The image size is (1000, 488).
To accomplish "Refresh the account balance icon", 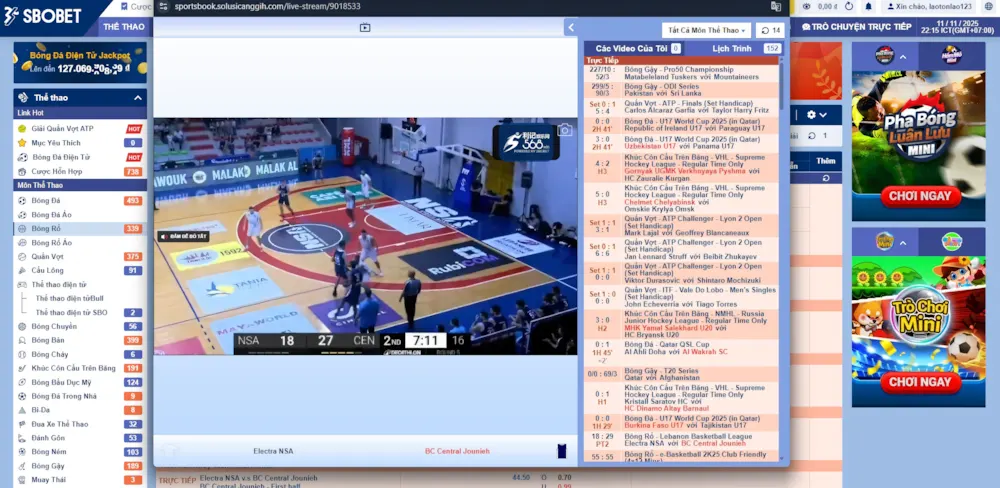I will (x=849, y=6).
